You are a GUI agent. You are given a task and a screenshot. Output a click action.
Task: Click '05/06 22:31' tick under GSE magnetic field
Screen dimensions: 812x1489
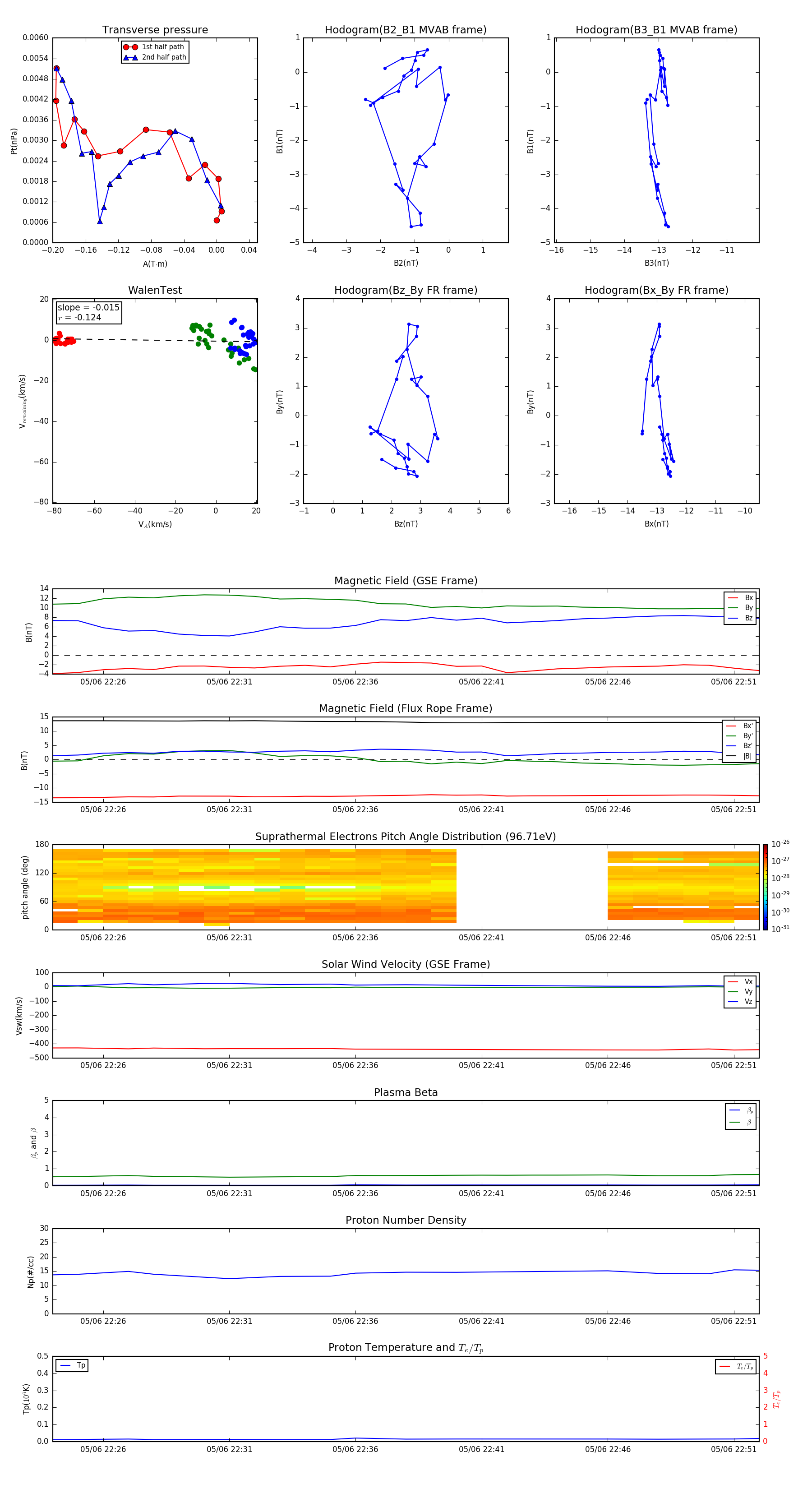[230, 681]
